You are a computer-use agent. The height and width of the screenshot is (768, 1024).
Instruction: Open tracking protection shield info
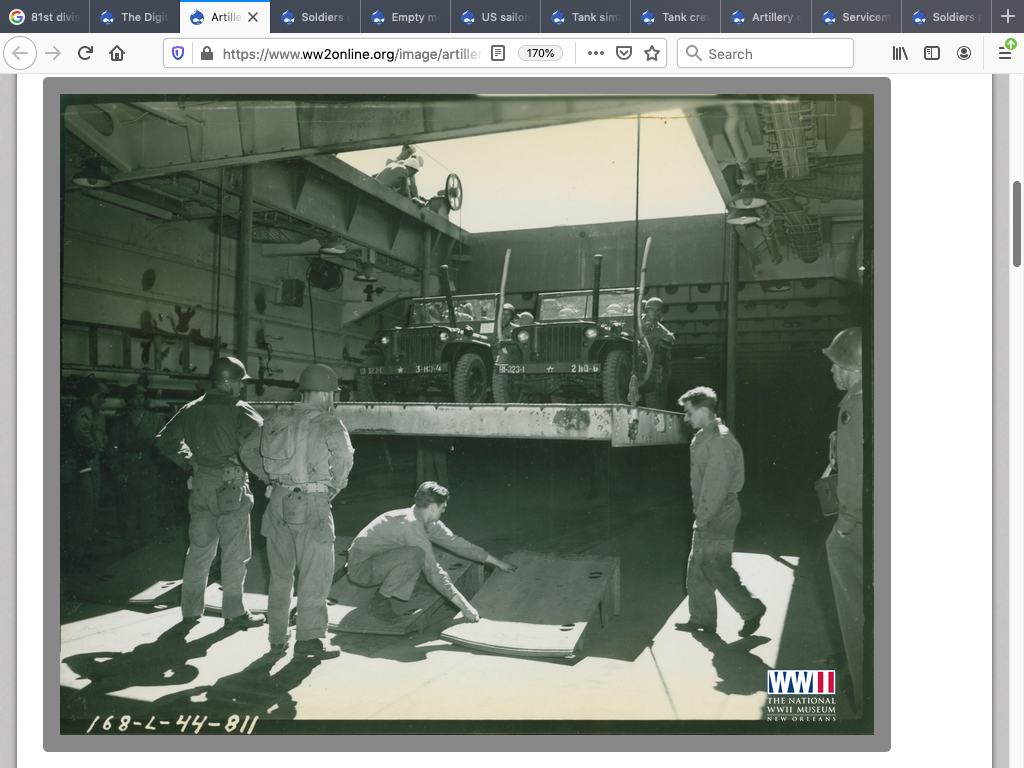178,53
